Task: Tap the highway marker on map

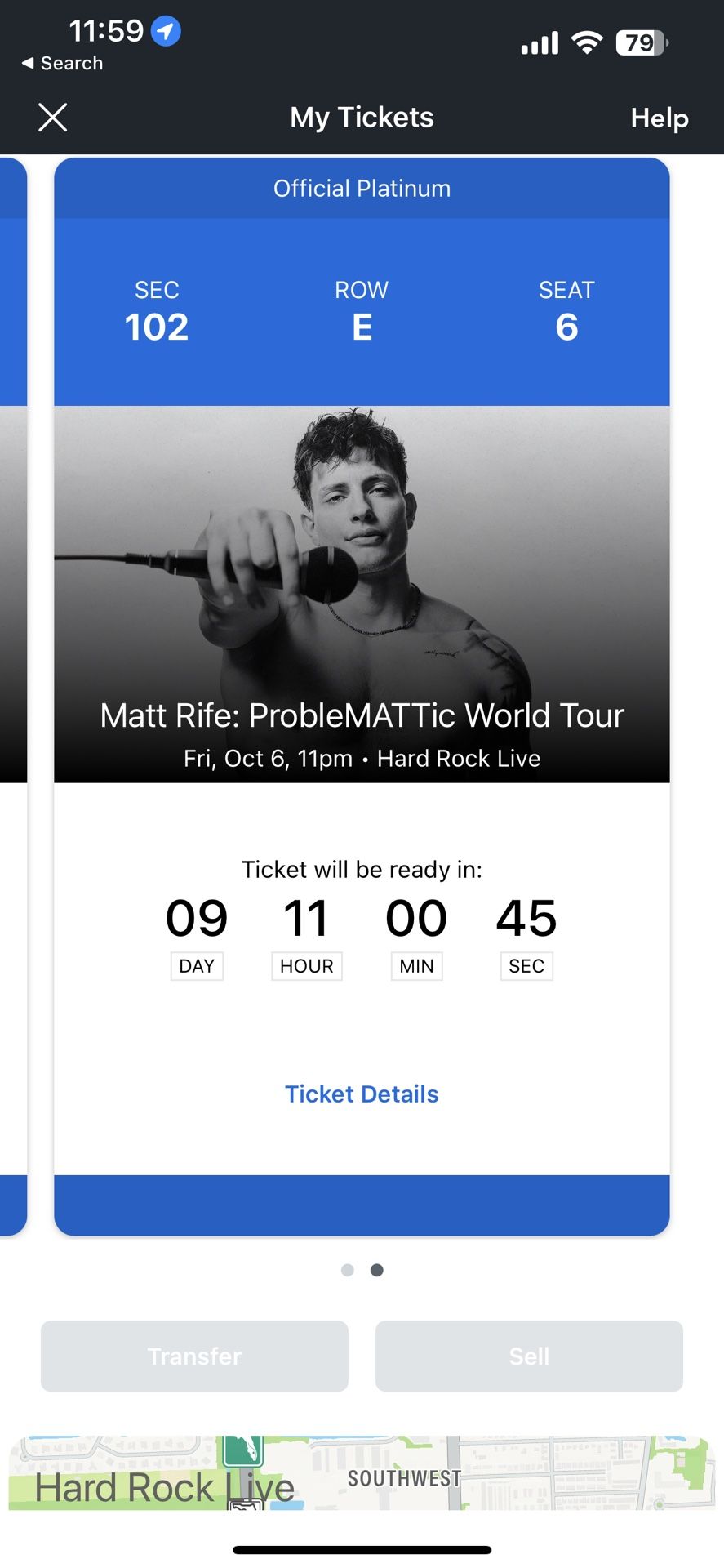Action: [x=243, y=1450]
